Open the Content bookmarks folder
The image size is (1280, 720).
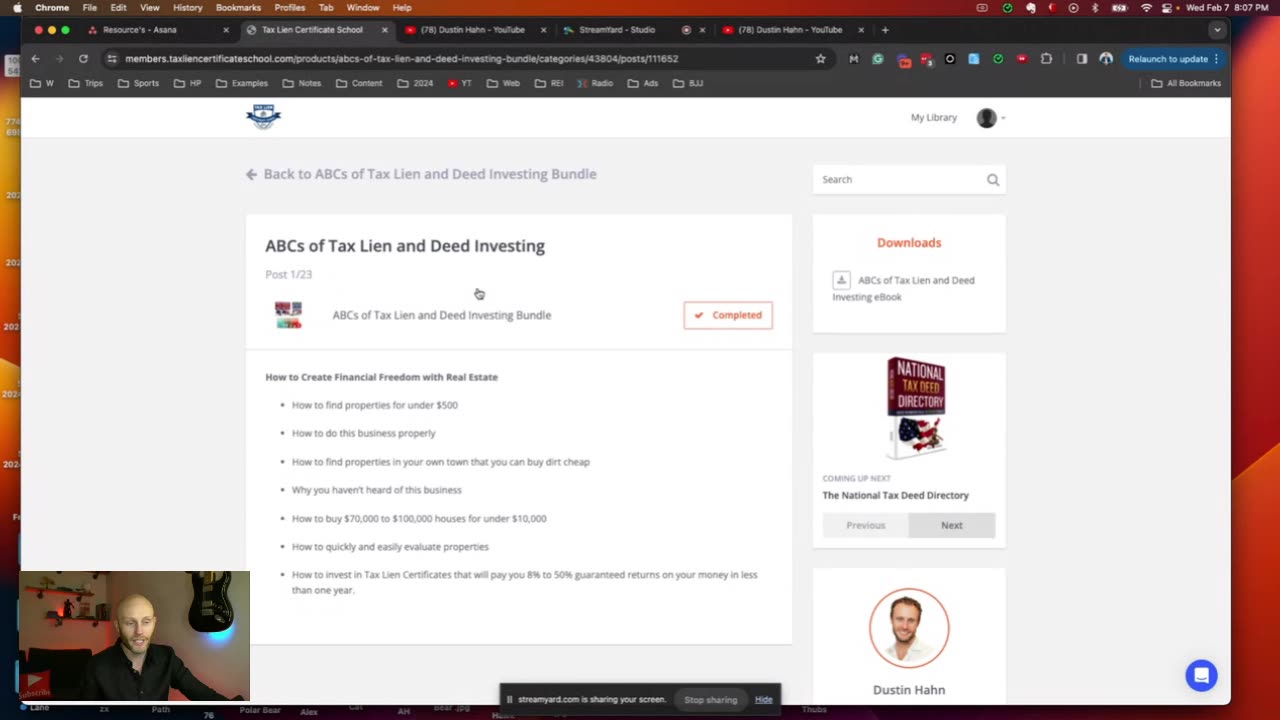[x=359, y=83]
